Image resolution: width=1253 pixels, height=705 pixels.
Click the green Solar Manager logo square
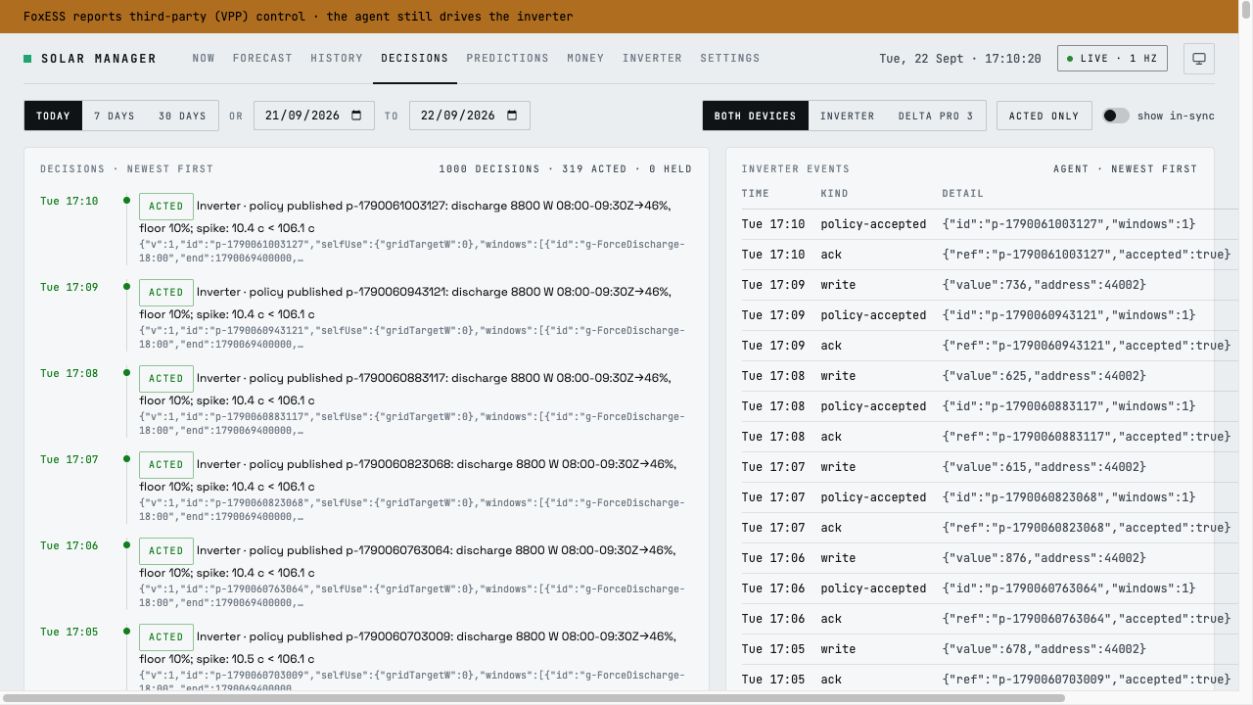(28, 59)
